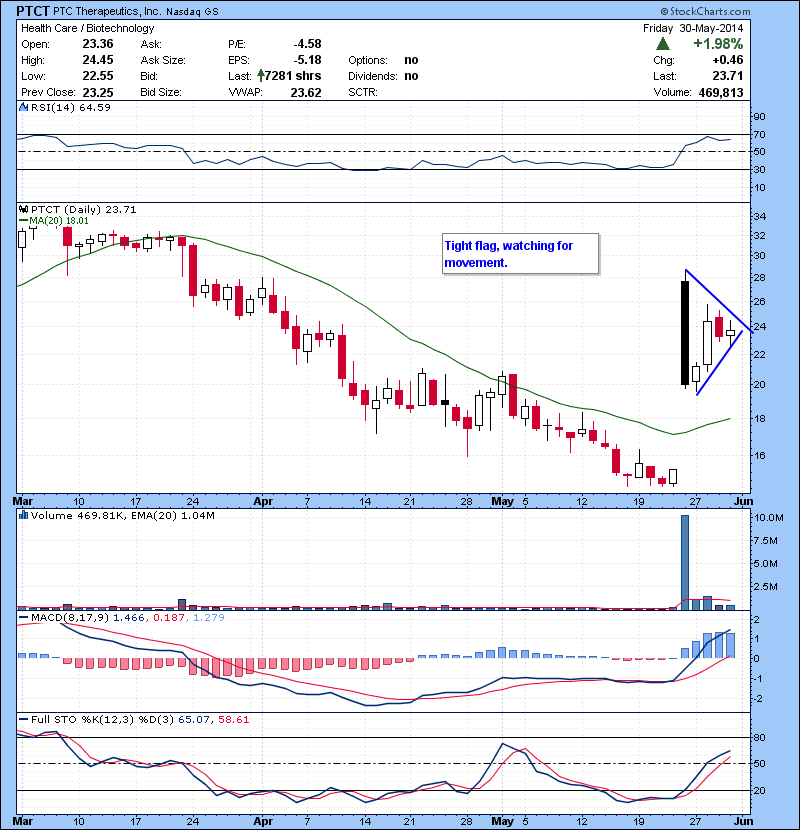Screen dimensions: 800x830
Task: Click the Open price 23.36
Action: point(98,44)
